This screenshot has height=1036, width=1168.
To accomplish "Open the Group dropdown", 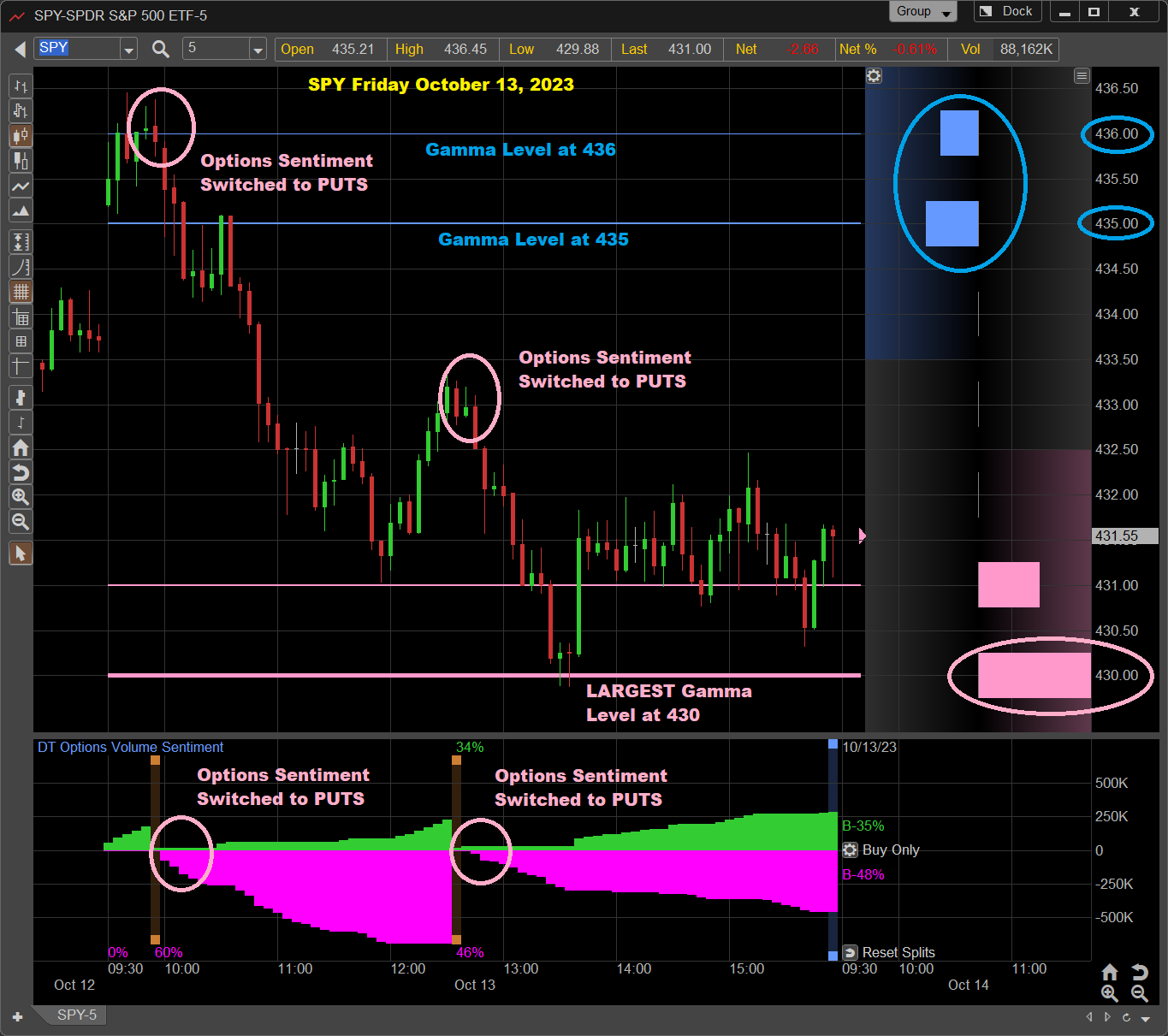I will point(923,12).
